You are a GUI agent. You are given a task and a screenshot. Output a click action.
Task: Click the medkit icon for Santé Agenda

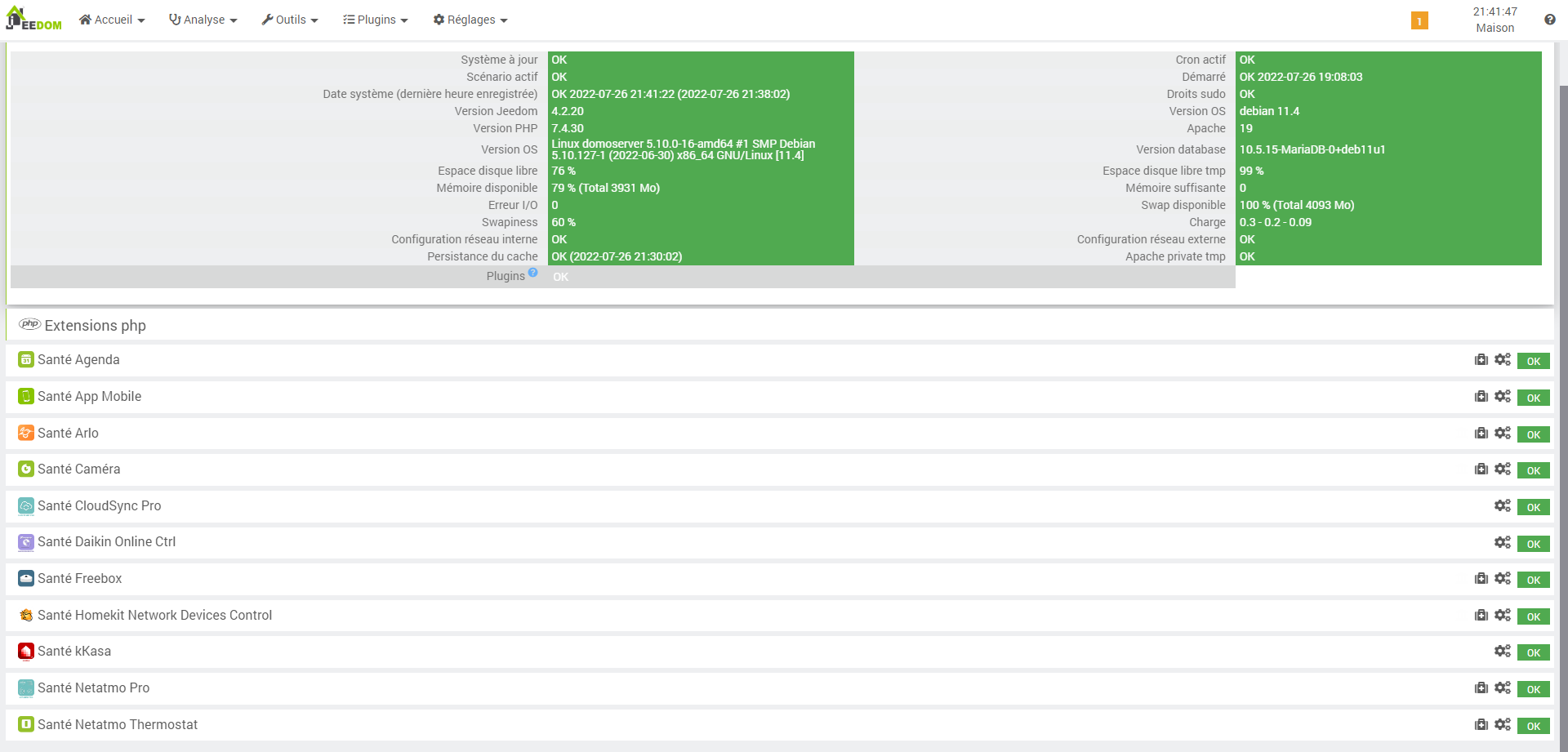pos(1481,360)
